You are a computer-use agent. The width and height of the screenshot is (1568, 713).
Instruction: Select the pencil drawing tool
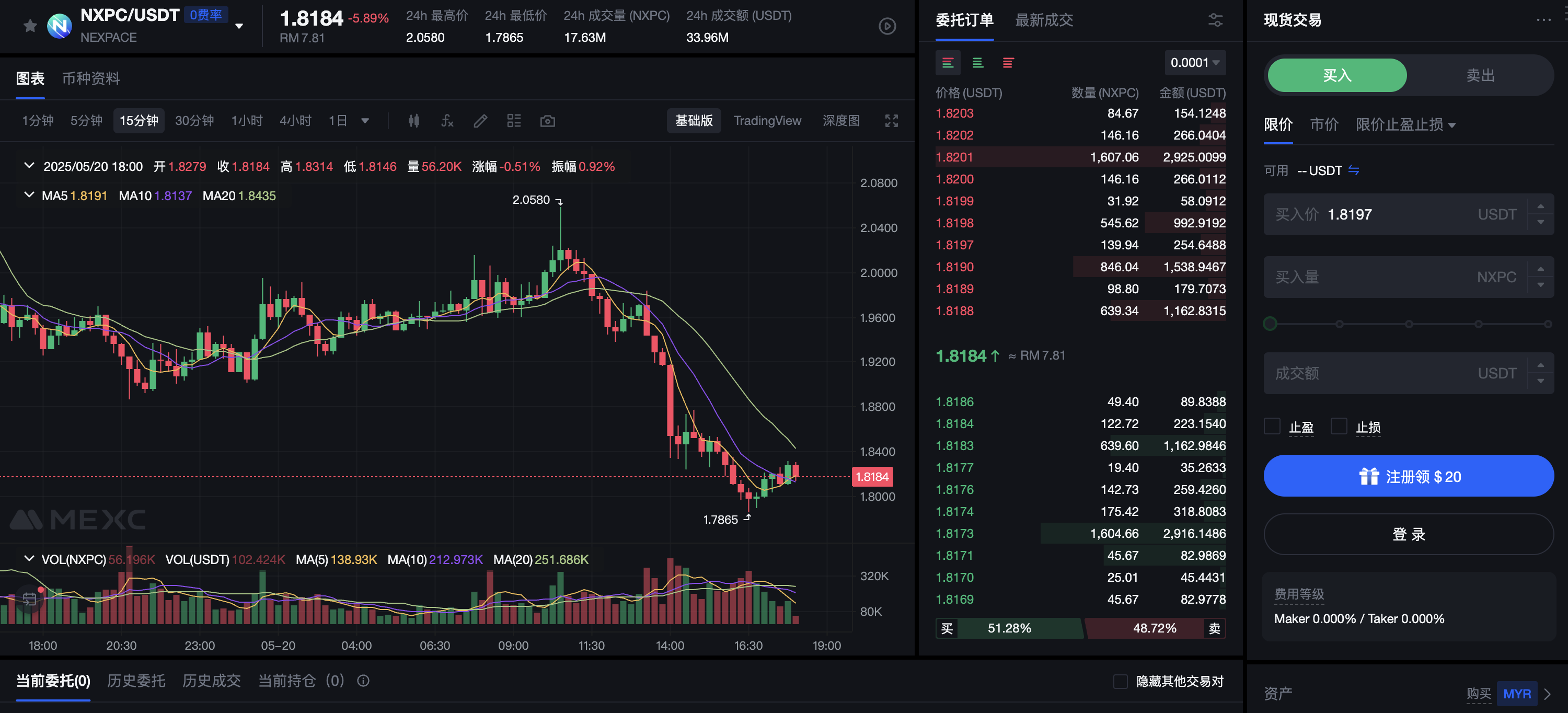tap(480, 121)
